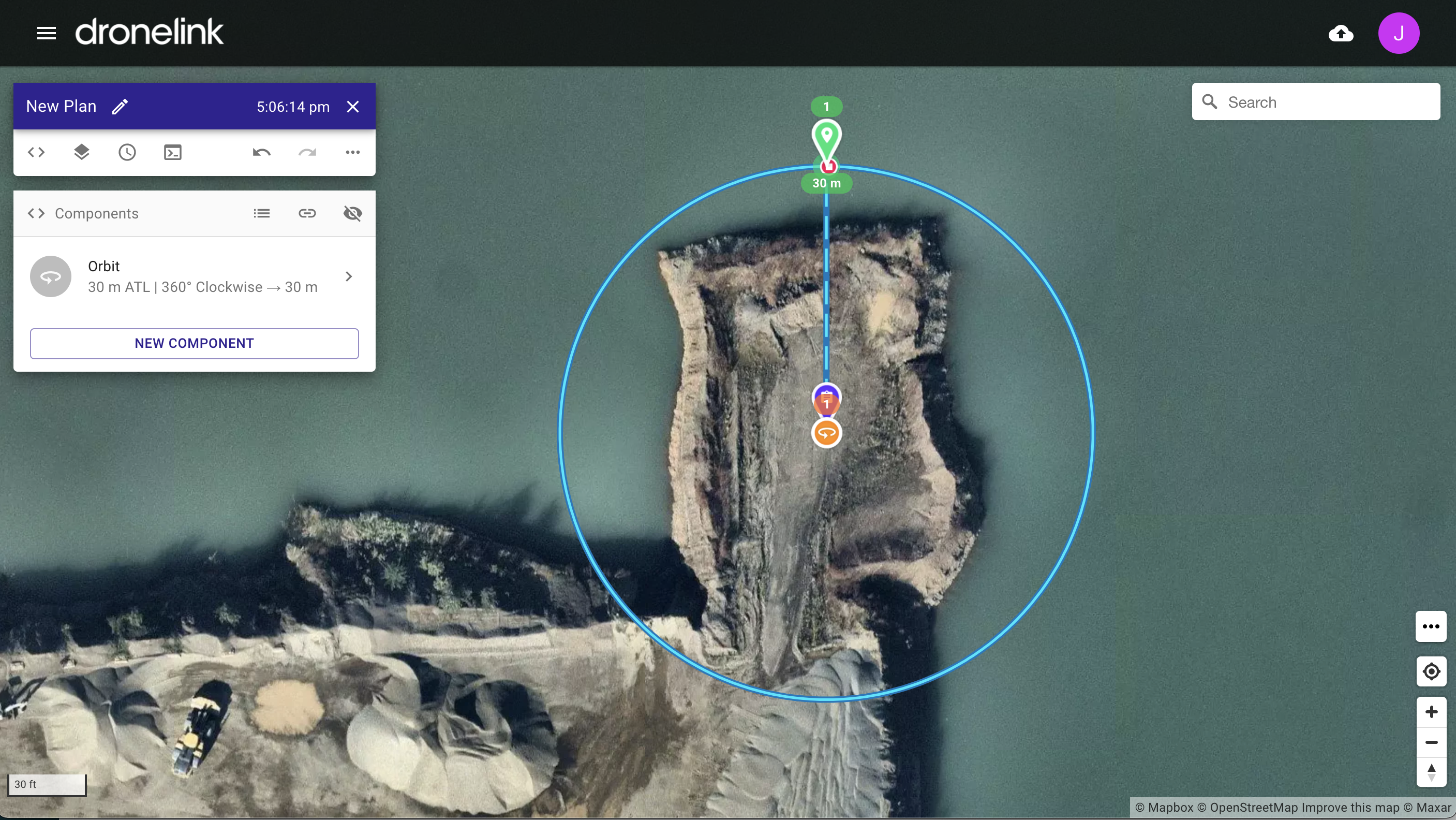Viewport: 1456px width, 820px height.
Task: Center map on current location
Action: (x=1431, y=672)
